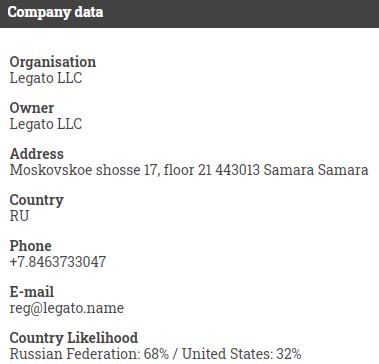The image size is (379, 364).
Task: Click the E-mail label
Action: pos(32,292)
